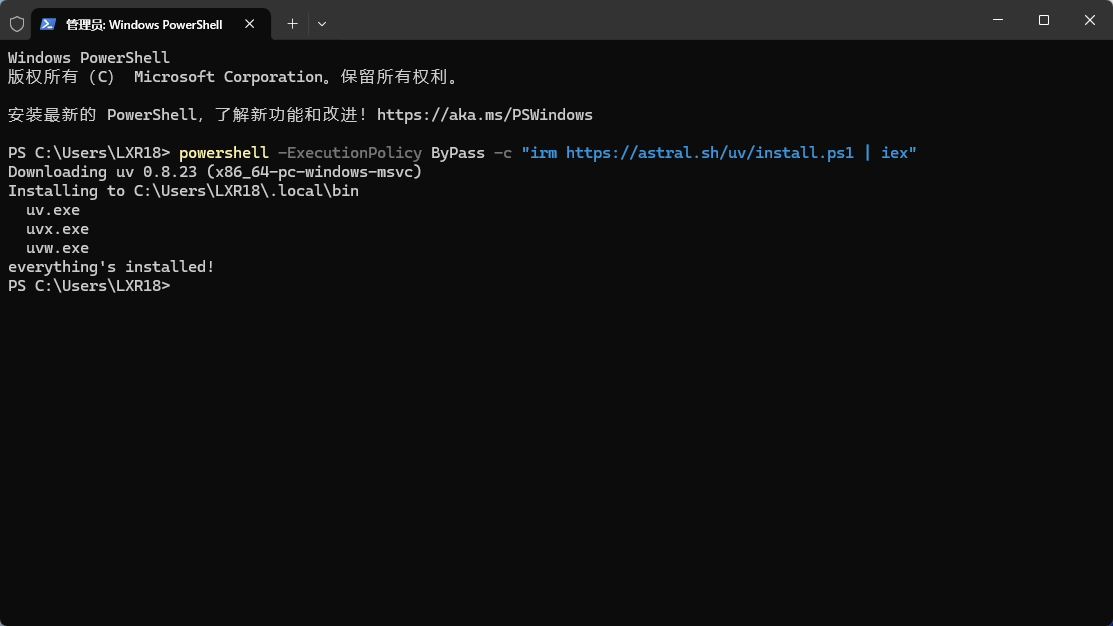The image size is (1113, 626).
Task: Click the 'uv.exe' output line
Action: (x=53, y=210)
